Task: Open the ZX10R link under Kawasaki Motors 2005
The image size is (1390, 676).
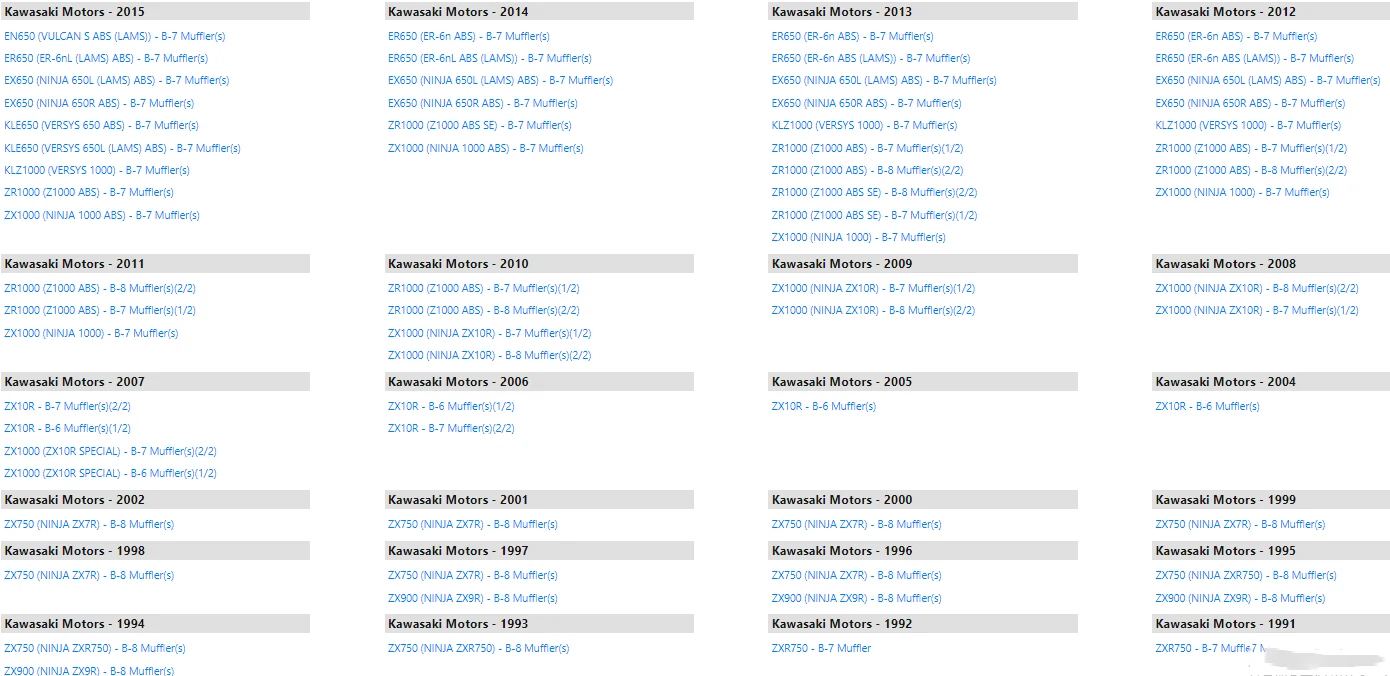Action: (x=823, y=406)
